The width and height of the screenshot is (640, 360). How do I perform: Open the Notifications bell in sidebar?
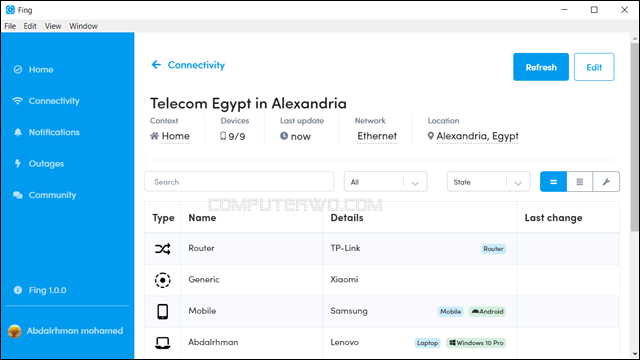[x=18, y=132]
